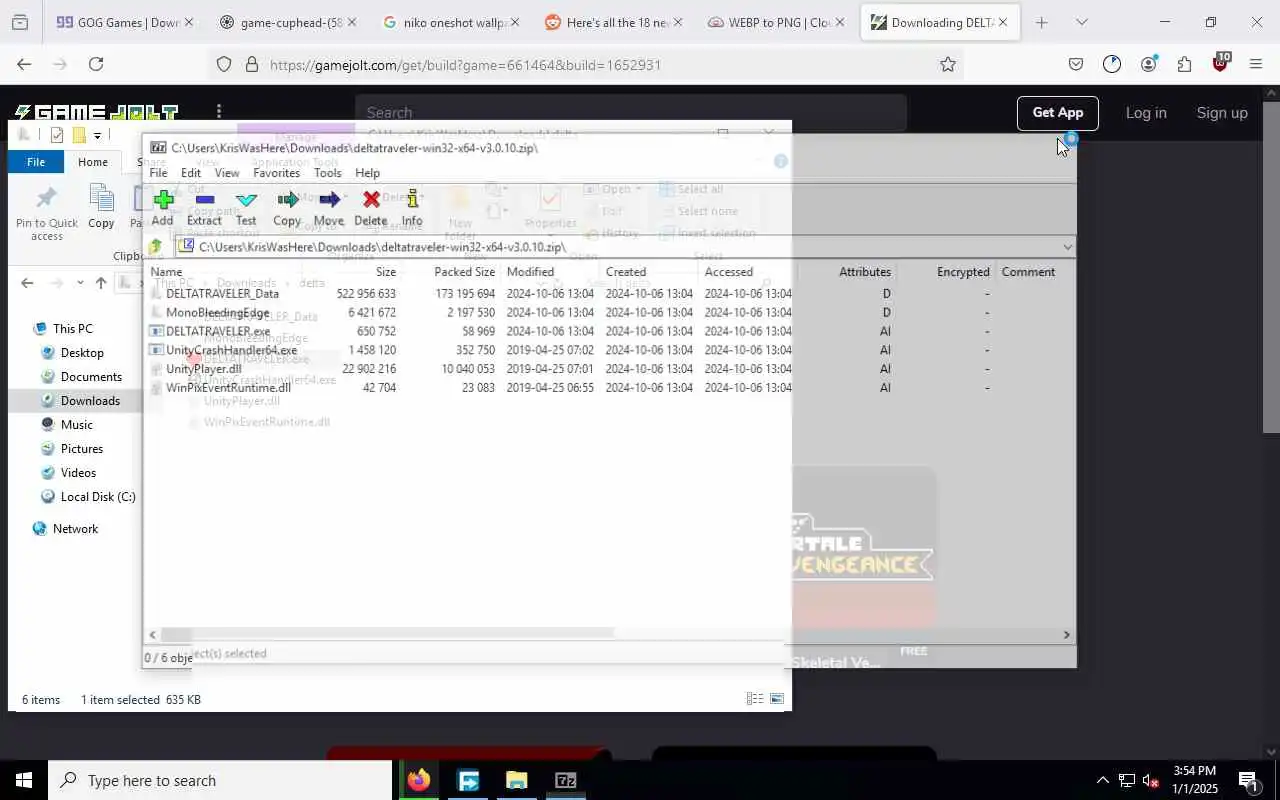Open Network in Explorer sidebar
Viewport: 1280px width, 800px height.
(x=75, y=529)
